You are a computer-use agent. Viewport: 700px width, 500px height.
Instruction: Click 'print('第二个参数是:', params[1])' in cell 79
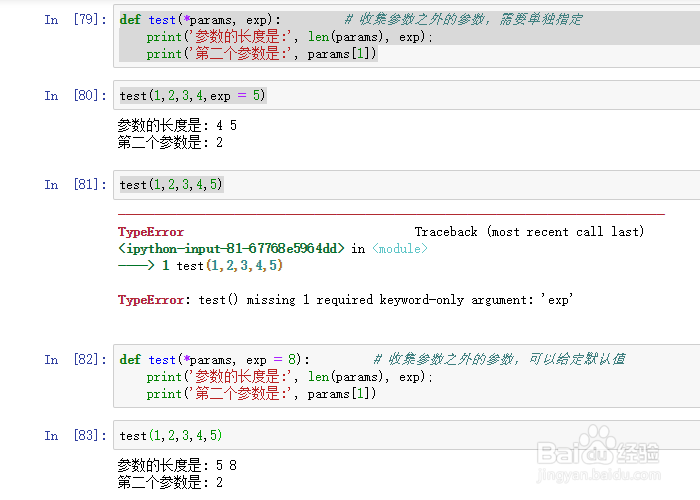tap(262, 54)
